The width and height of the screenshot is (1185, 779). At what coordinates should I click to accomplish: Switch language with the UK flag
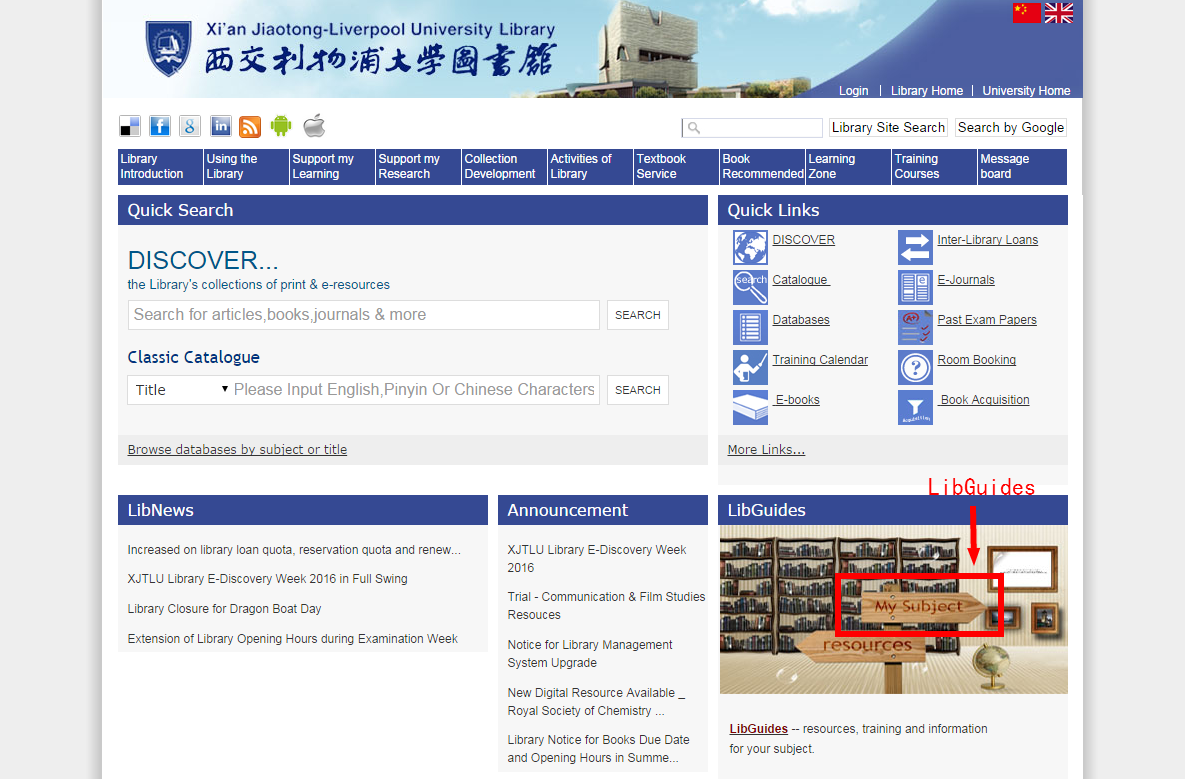pos(1059,13)
